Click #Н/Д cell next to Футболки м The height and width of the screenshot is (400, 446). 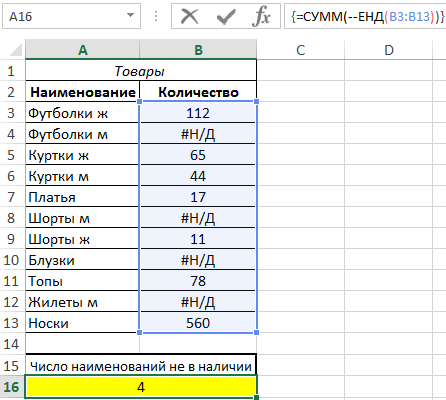[x=198, y=134]
